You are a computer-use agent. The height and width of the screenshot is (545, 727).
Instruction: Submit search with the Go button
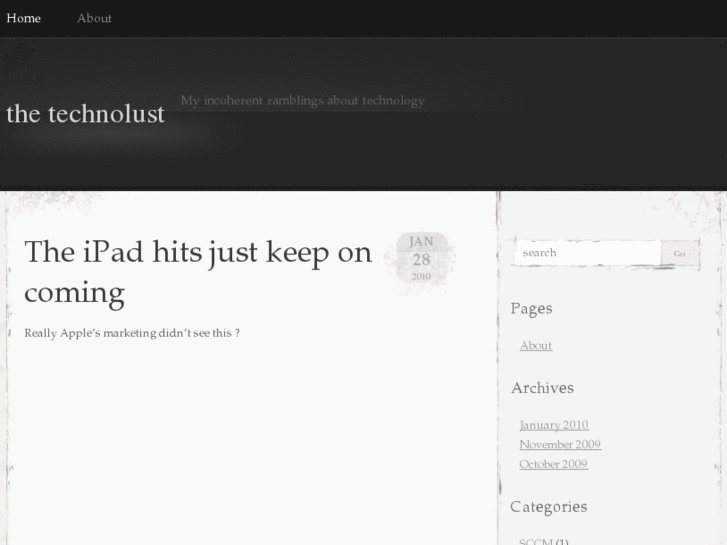(x=680, y=253)
